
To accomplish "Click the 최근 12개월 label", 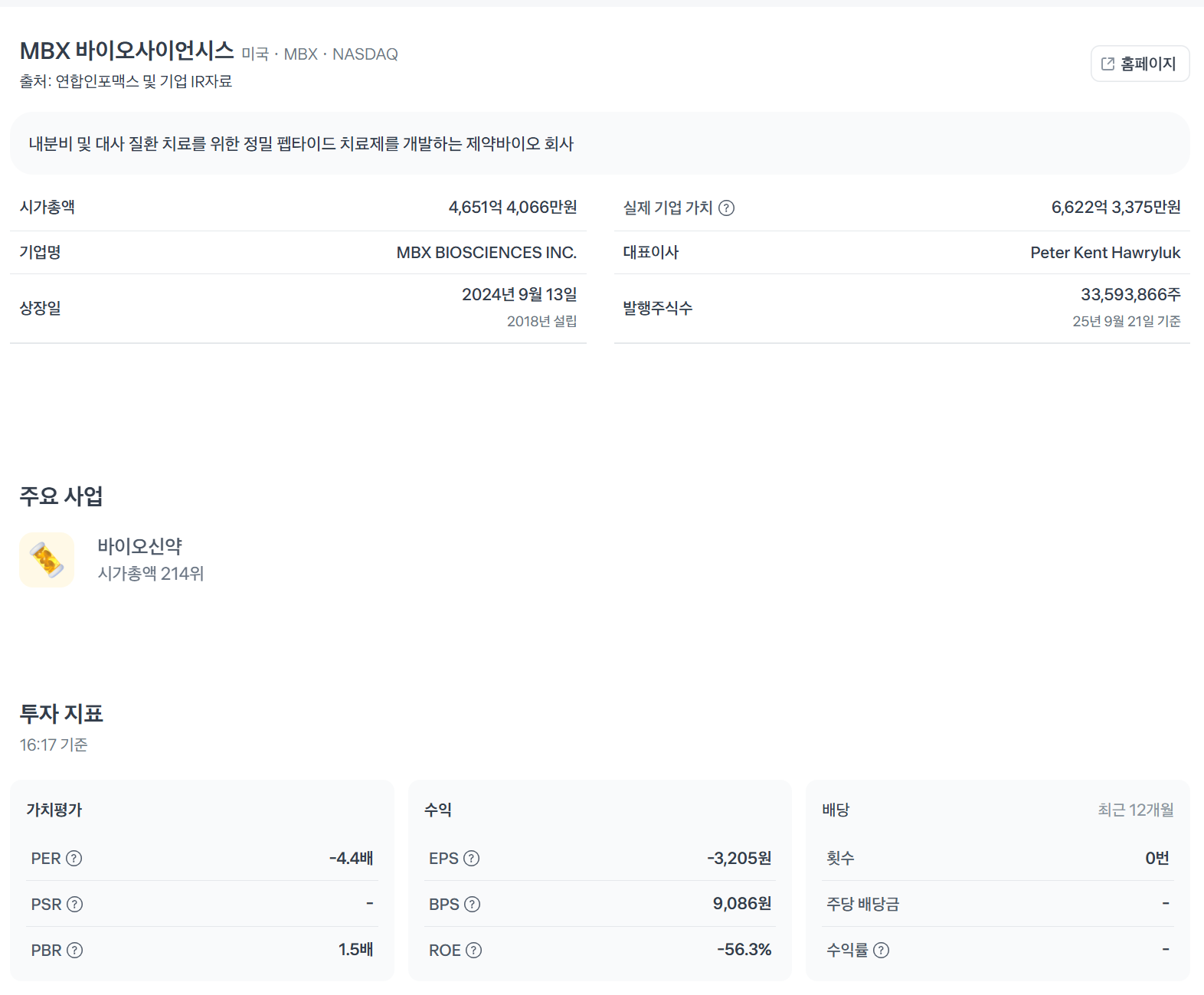I will pos(1135,810).
